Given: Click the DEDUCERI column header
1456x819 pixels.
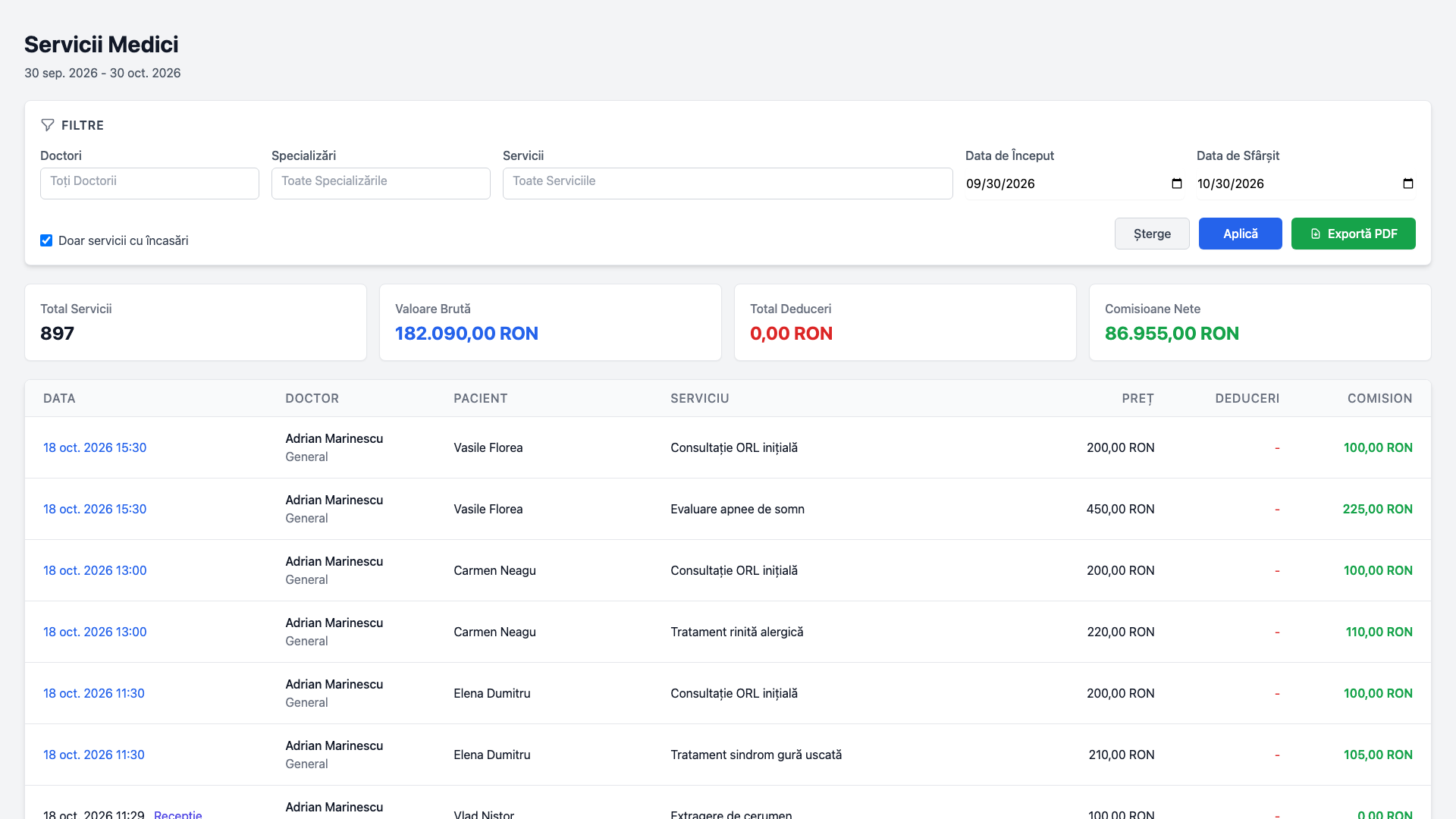Looking at the screenshot, I should point(1247,398).
